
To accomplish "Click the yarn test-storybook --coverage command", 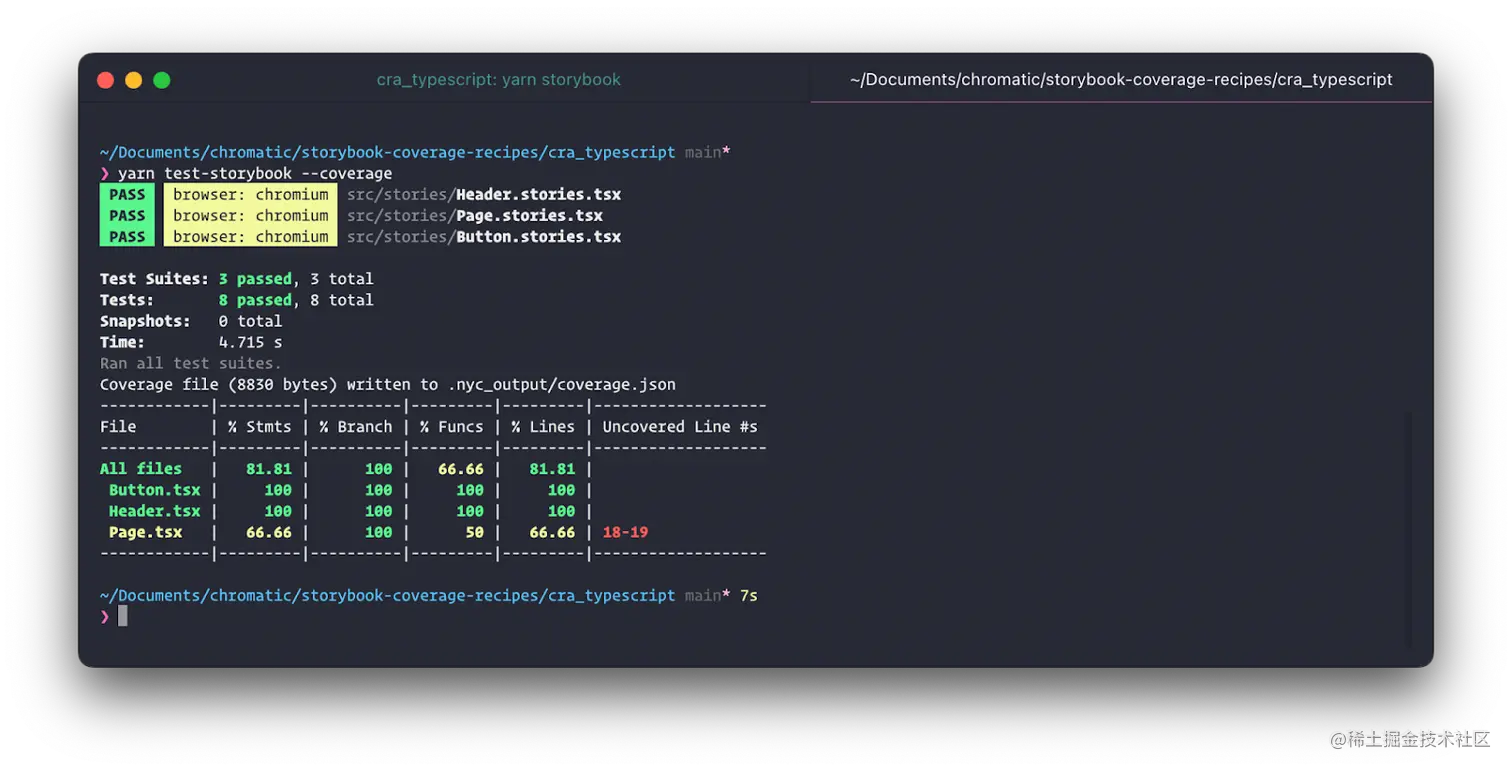I will 255,174.
